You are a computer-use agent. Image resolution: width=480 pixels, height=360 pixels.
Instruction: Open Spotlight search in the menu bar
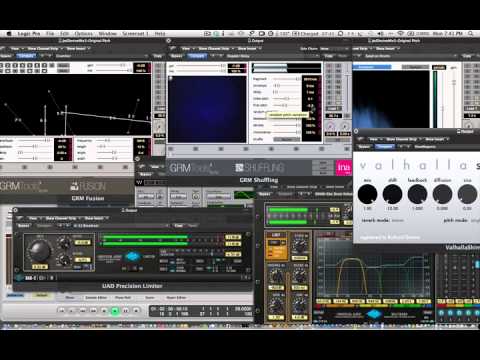471,34
